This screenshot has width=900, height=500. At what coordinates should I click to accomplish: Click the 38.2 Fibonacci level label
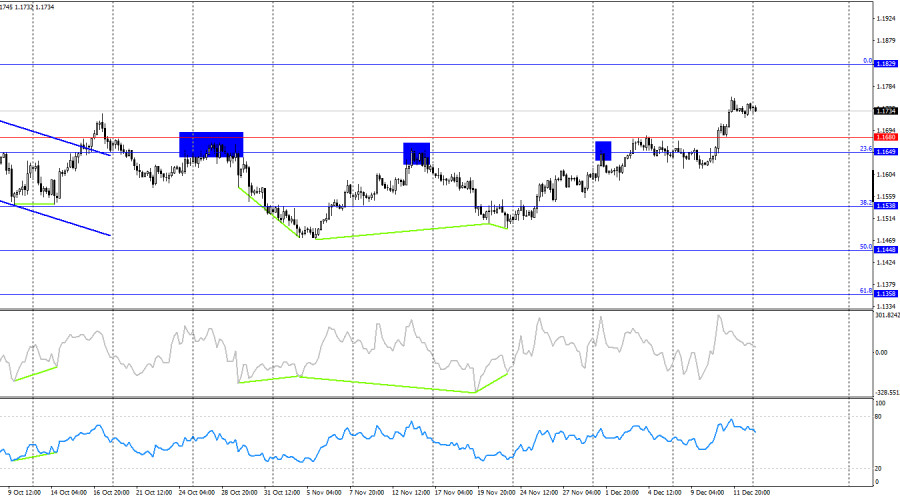[866, 203]
